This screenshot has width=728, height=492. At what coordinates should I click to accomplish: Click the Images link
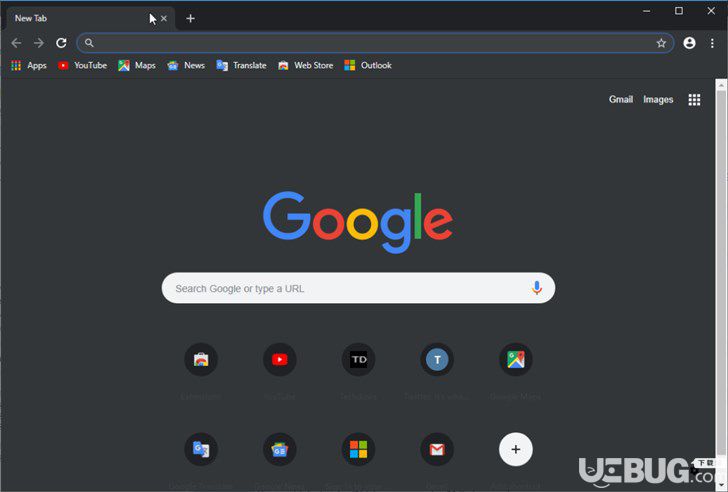658,99
